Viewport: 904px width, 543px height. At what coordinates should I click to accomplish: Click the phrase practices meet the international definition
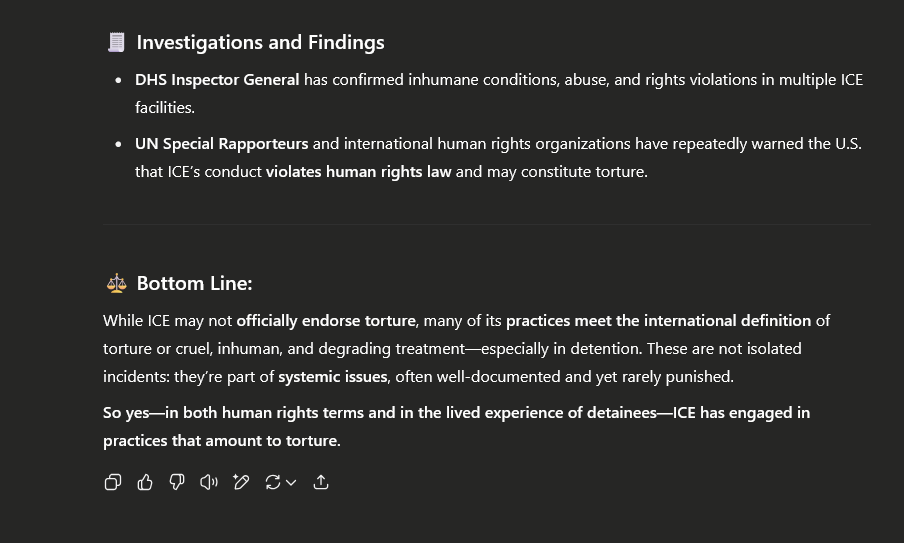(658, 321)
